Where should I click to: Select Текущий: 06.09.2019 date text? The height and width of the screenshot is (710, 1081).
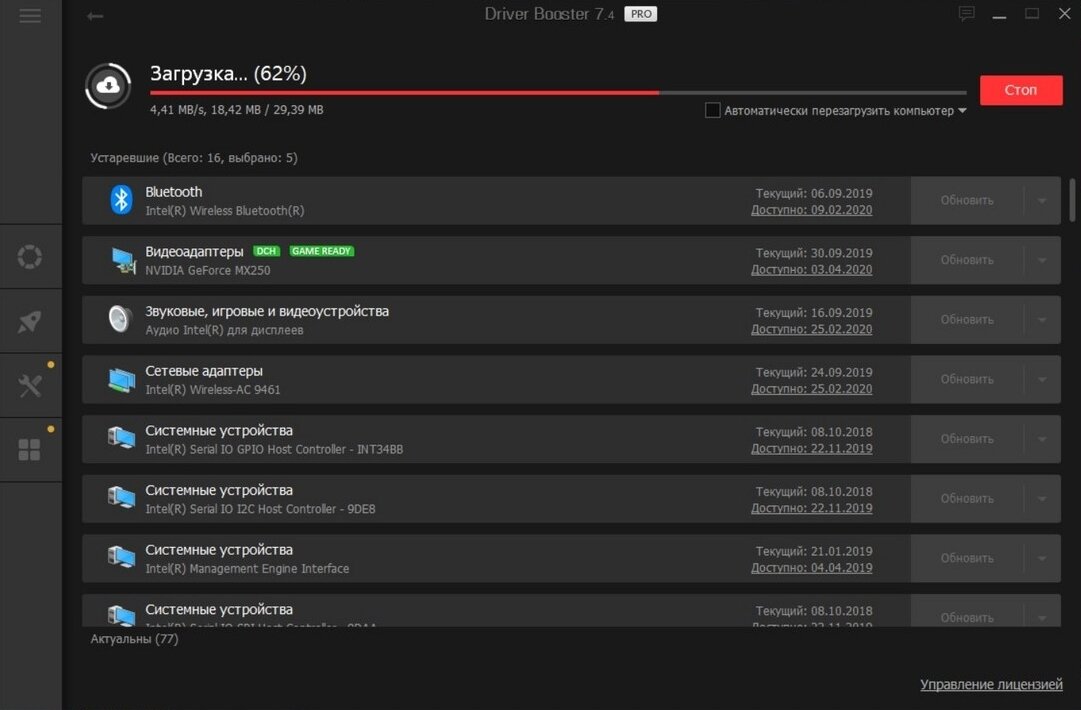(814, 194)
